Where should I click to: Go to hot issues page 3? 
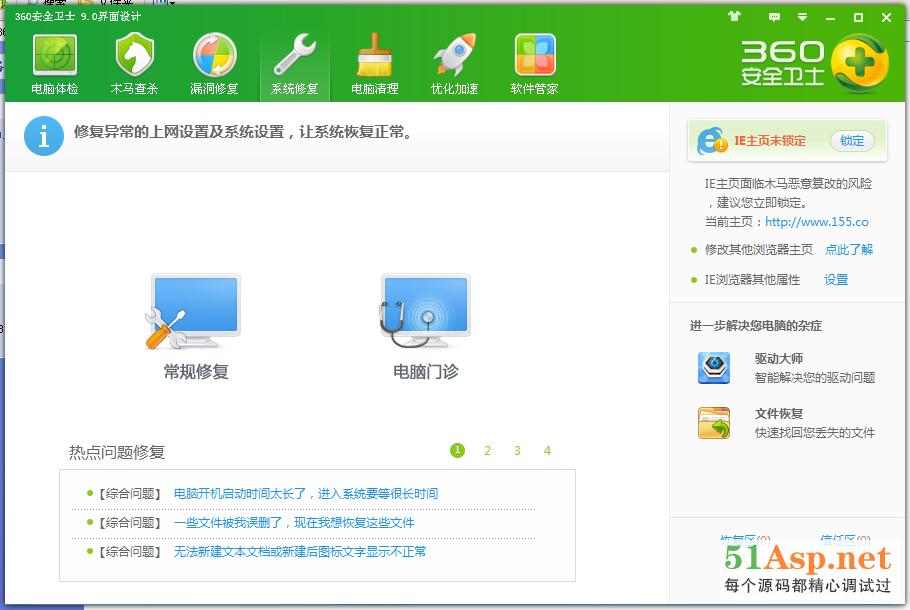coord(517,450)
